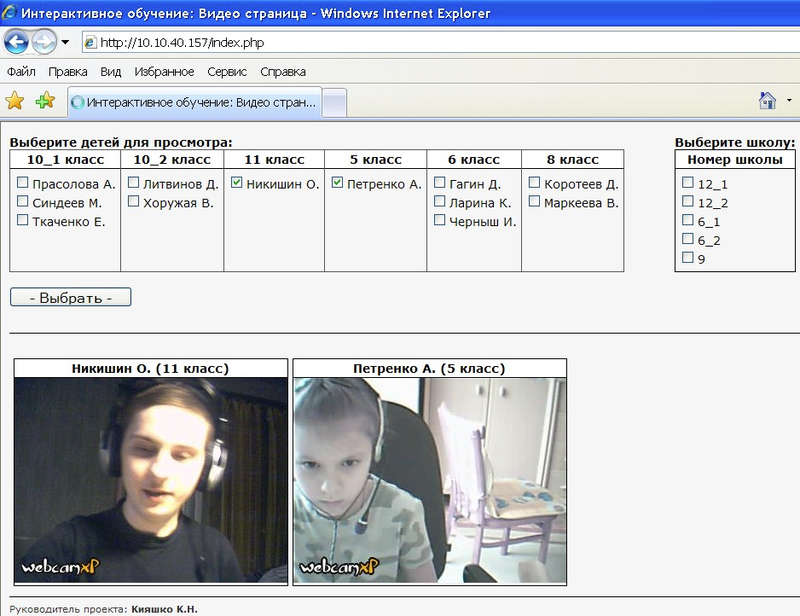This screenshot has height=616, width=800.
Task: Check the Черныш И. checkbox
Action: 439,220
